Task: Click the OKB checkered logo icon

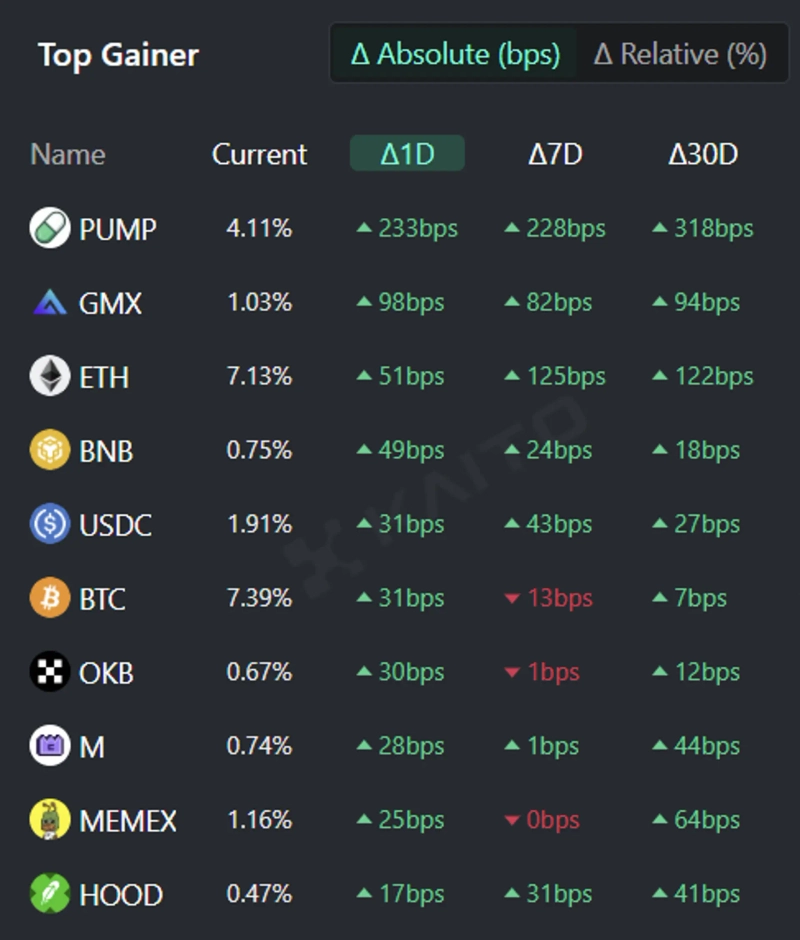Action: tap(50, 673)
